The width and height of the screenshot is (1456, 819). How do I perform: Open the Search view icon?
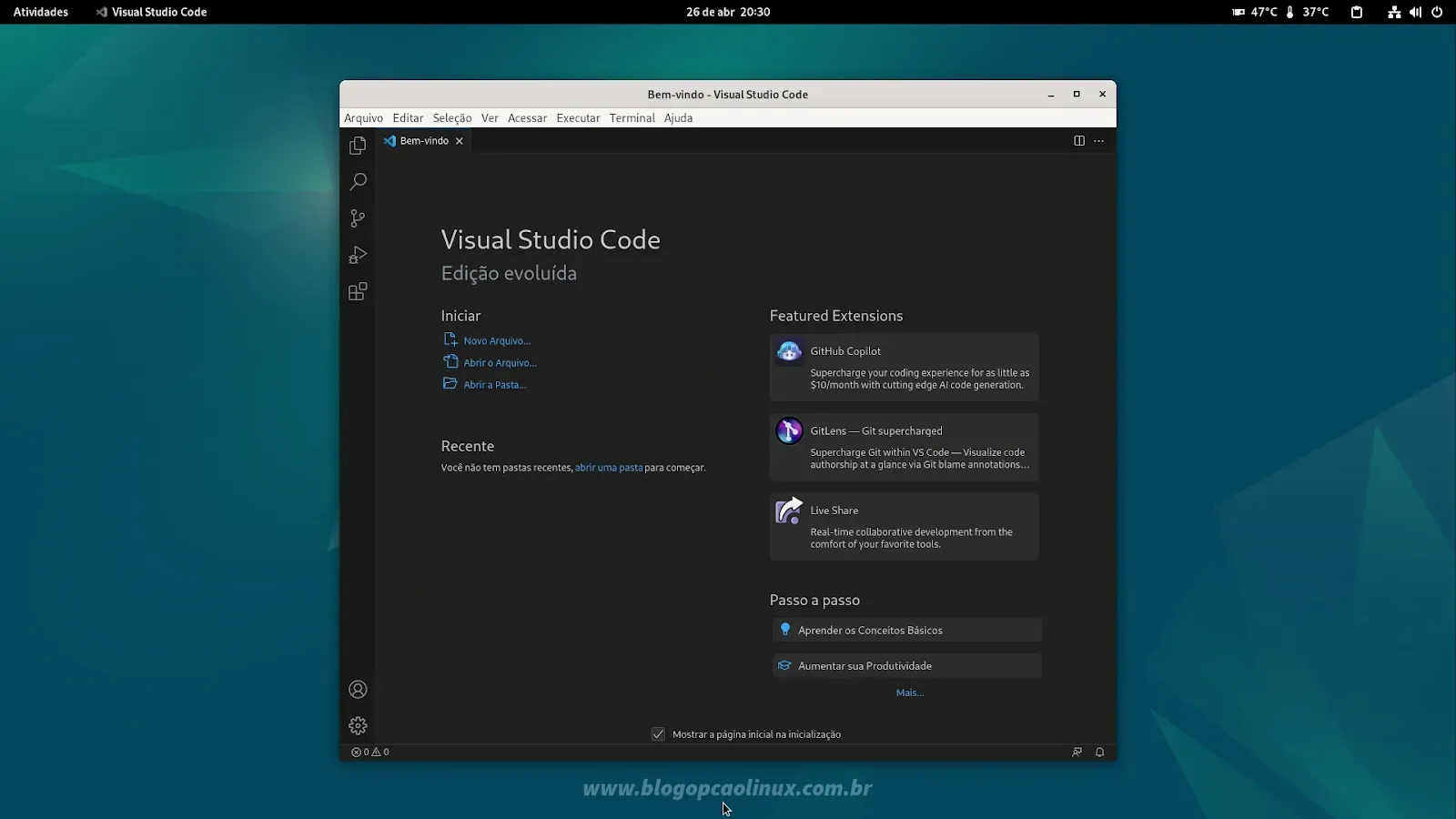358,182
